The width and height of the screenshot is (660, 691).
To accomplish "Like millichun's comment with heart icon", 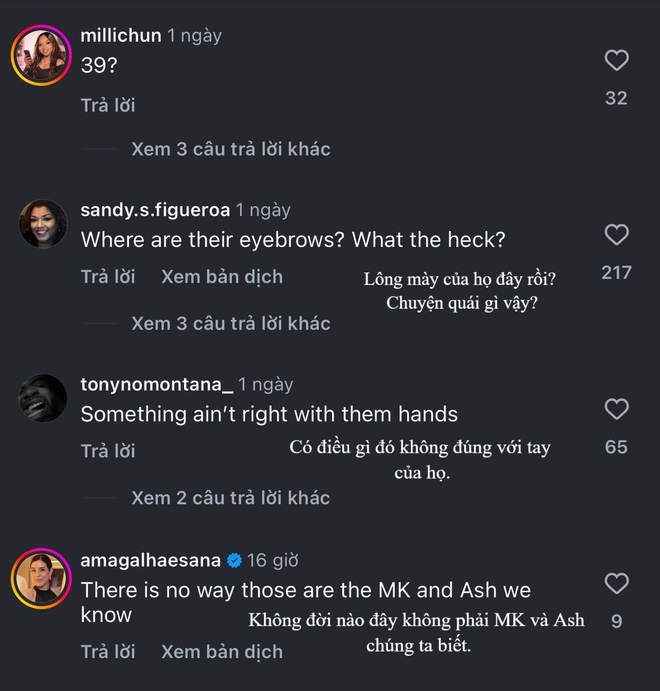I will [x=617, y=61].
